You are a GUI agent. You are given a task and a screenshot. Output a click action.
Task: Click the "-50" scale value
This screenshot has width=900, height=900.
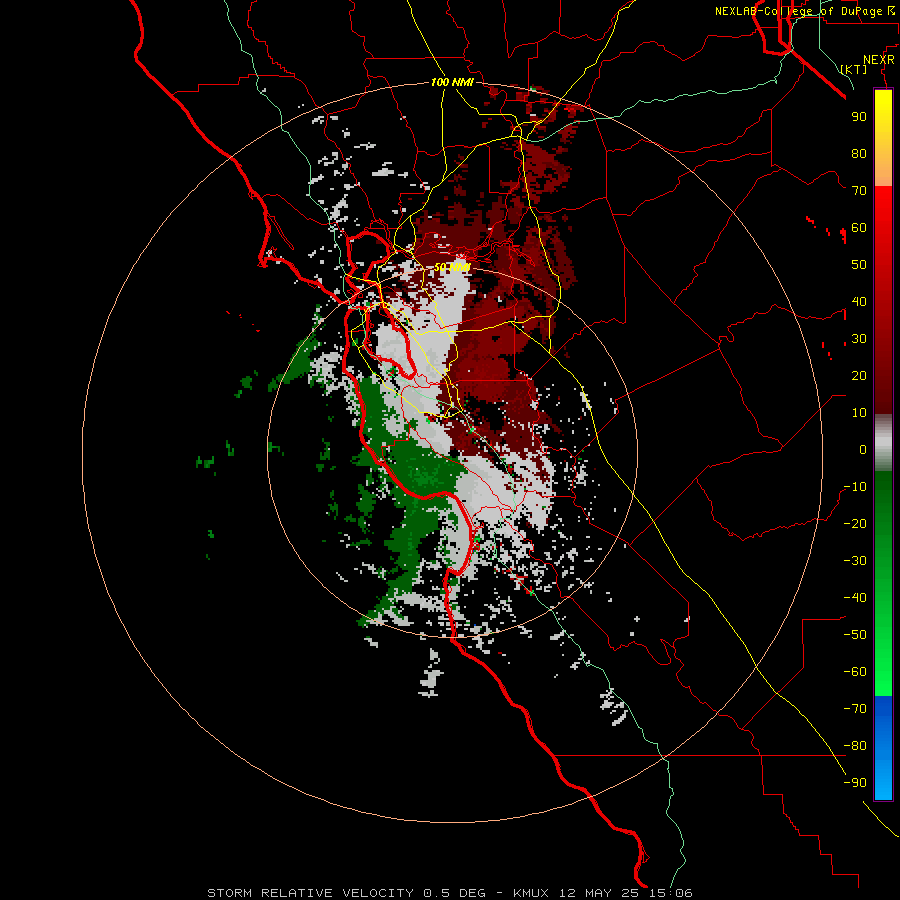click(x=855, y=635)
